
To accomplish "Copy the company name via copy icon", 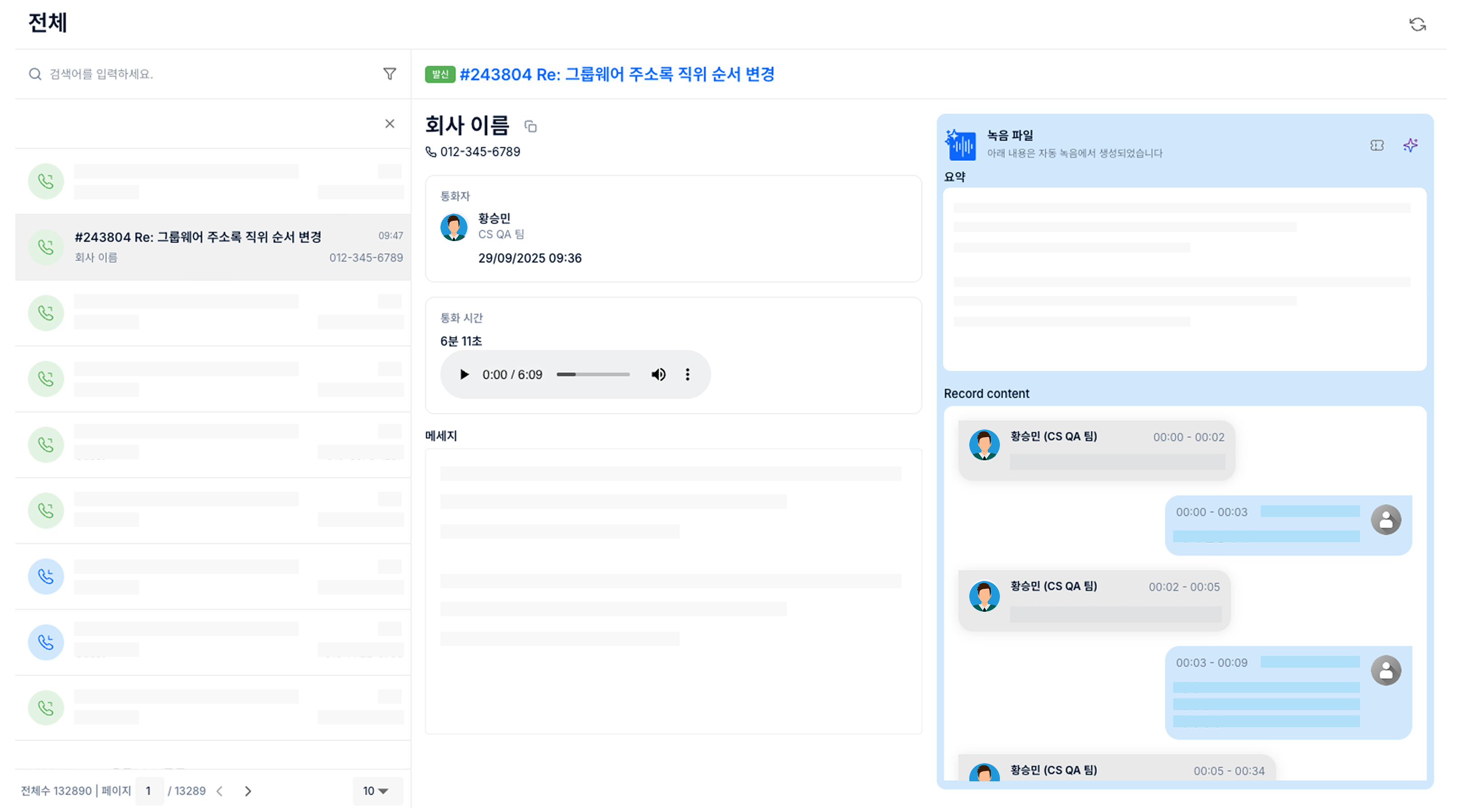I will click(530, 126).
